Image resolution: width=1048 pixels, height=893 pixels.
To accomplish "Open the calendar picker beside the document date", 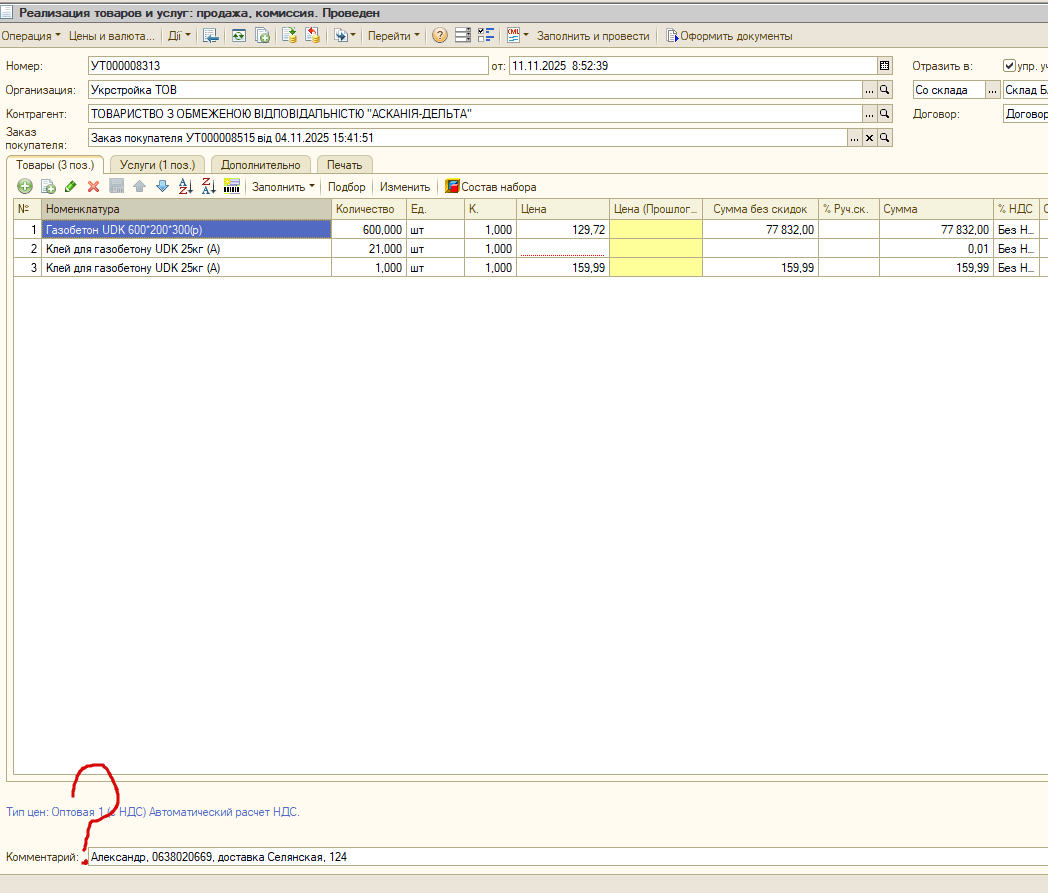I will [885, 66].
